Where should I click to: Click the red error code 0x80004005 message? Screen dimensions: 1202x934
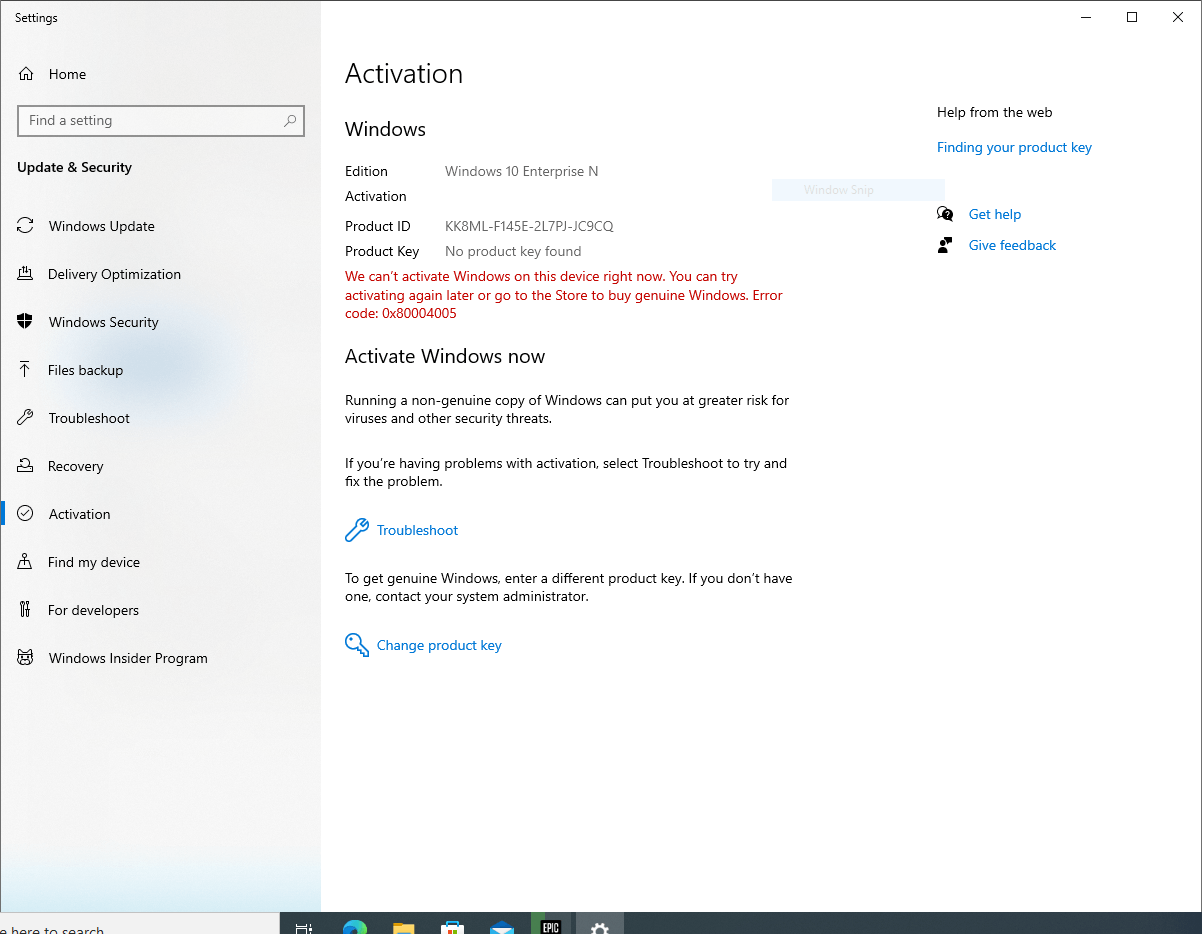tap(564, 295)
